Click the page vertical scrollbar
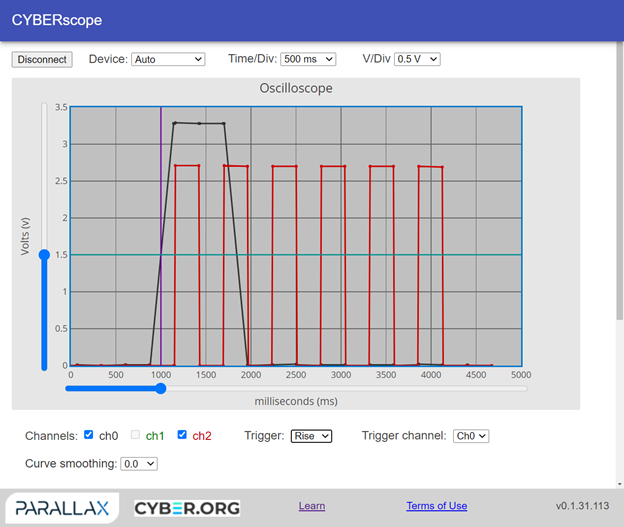Image resolution: width=624 pixels, height=527 pixels. [x=620, y=179]
